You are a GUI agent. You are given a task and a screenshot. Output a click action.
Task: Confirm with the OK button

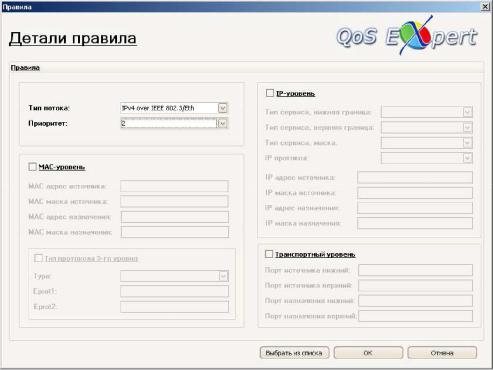pyautogui.click(x=368, y=353)
